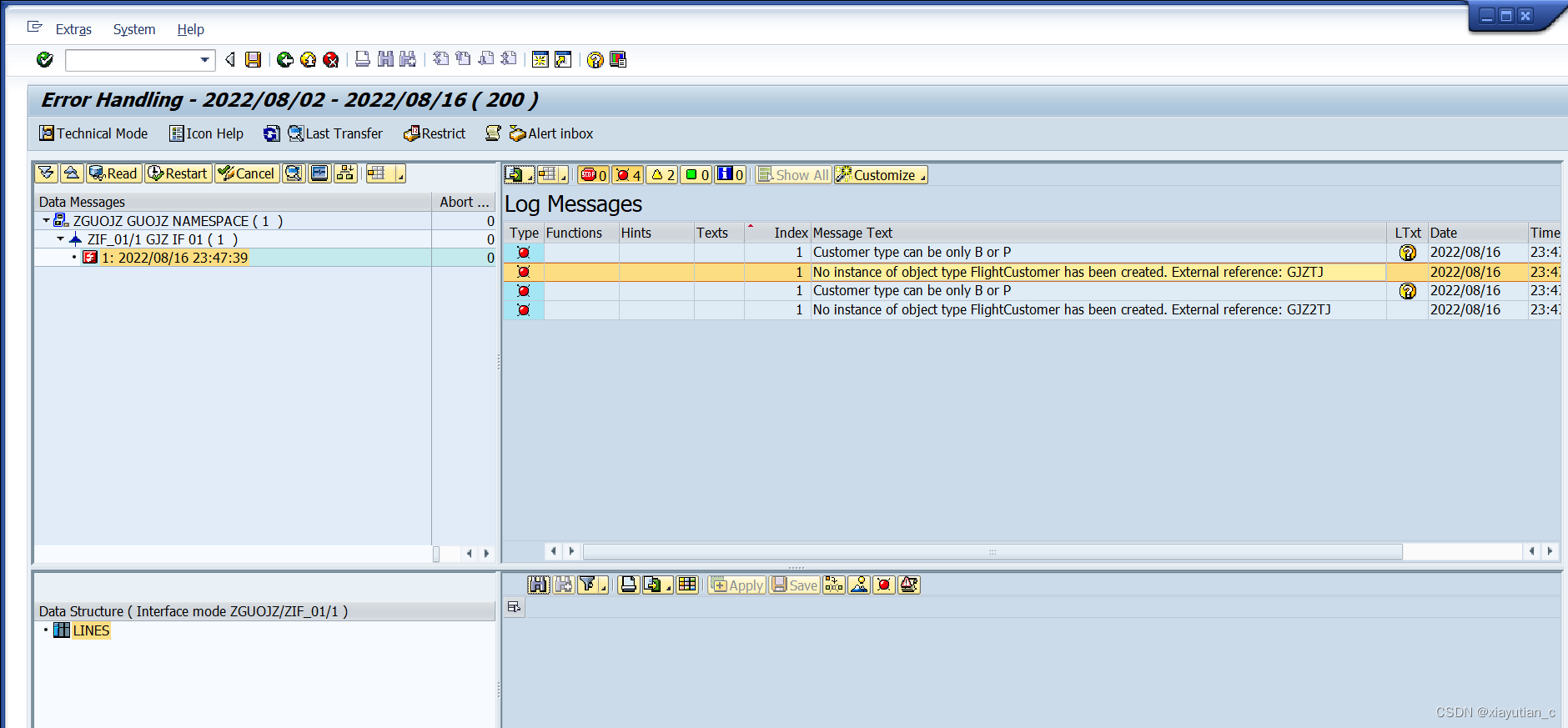Click the Print icon in the system toolbar

362,59
